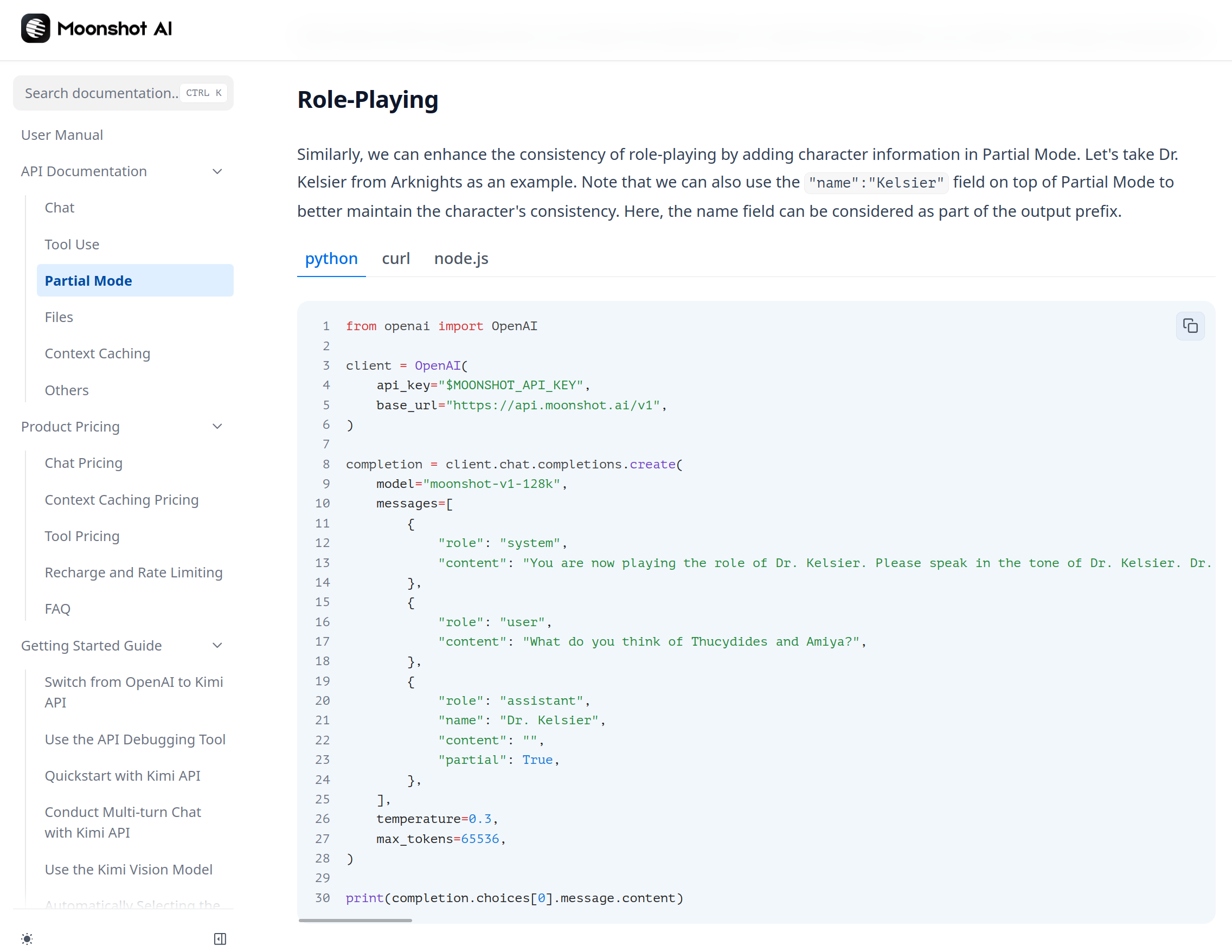Click the print(completion.choices...) code line
Viewport: 1232px width, 952px height.
[x=515, y=897]
